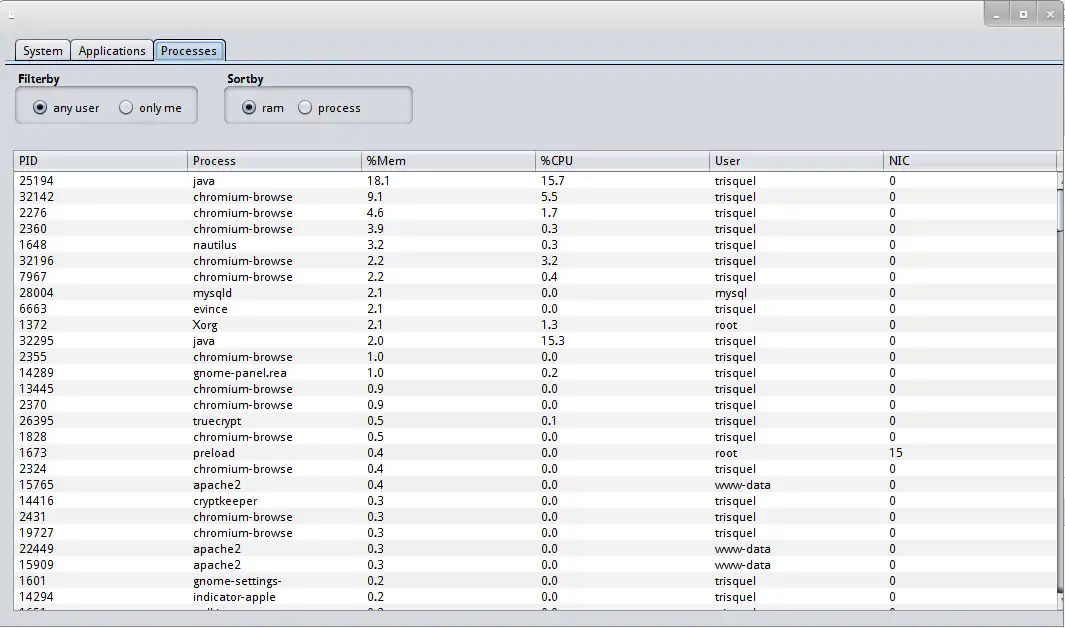Select the 'any user' filter option

click(x=40, y=108)
